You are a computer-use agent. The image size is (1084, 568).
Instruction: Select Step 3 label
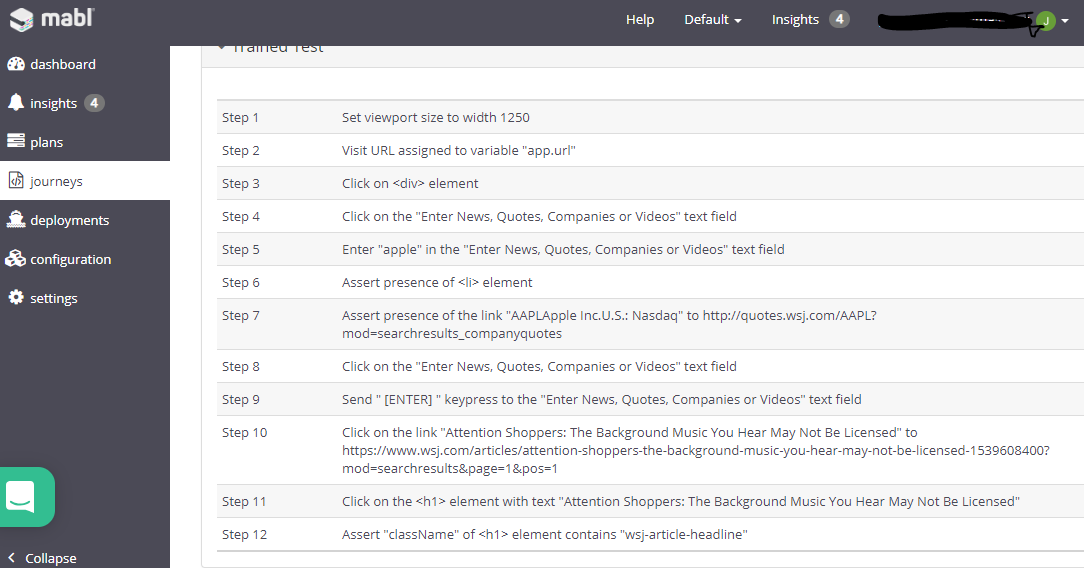point(241,183)
